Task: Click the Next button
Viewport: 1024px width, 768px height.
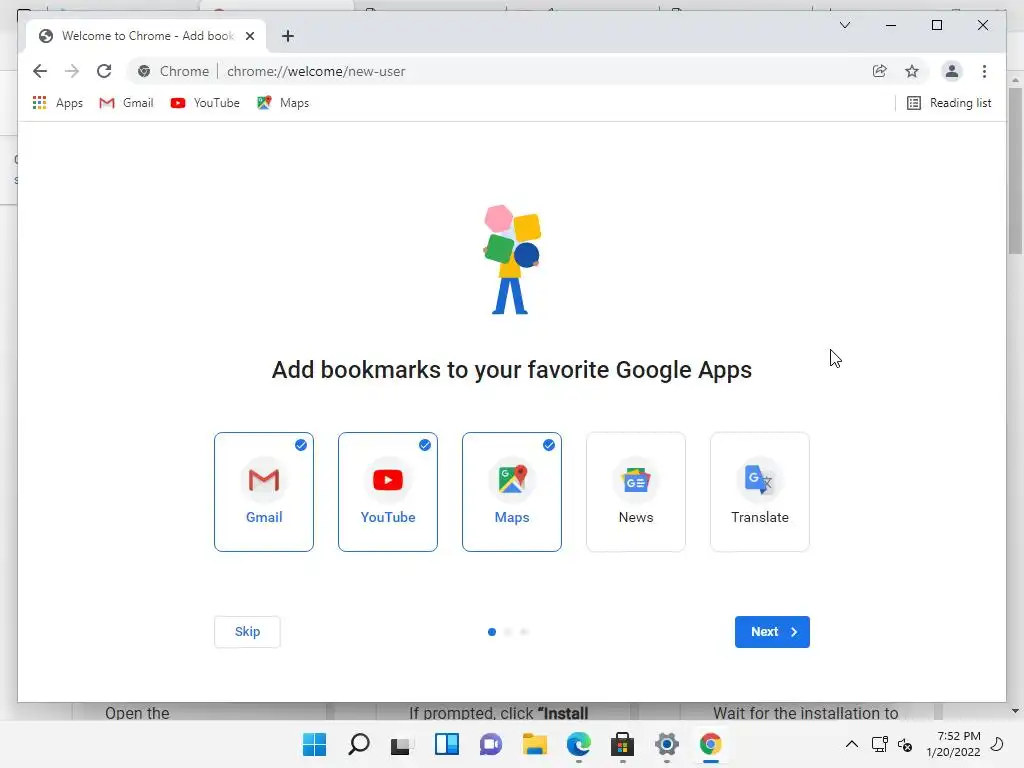Action: coord(772,632)
